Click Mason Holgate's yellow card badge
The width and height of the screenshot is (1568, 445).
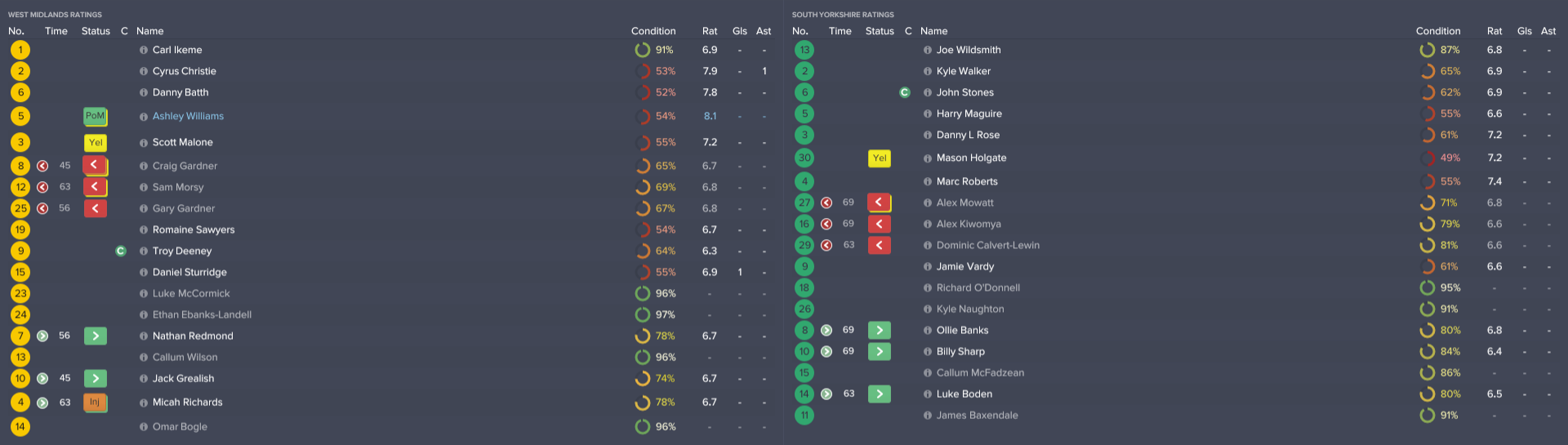[x=879, y=158]
